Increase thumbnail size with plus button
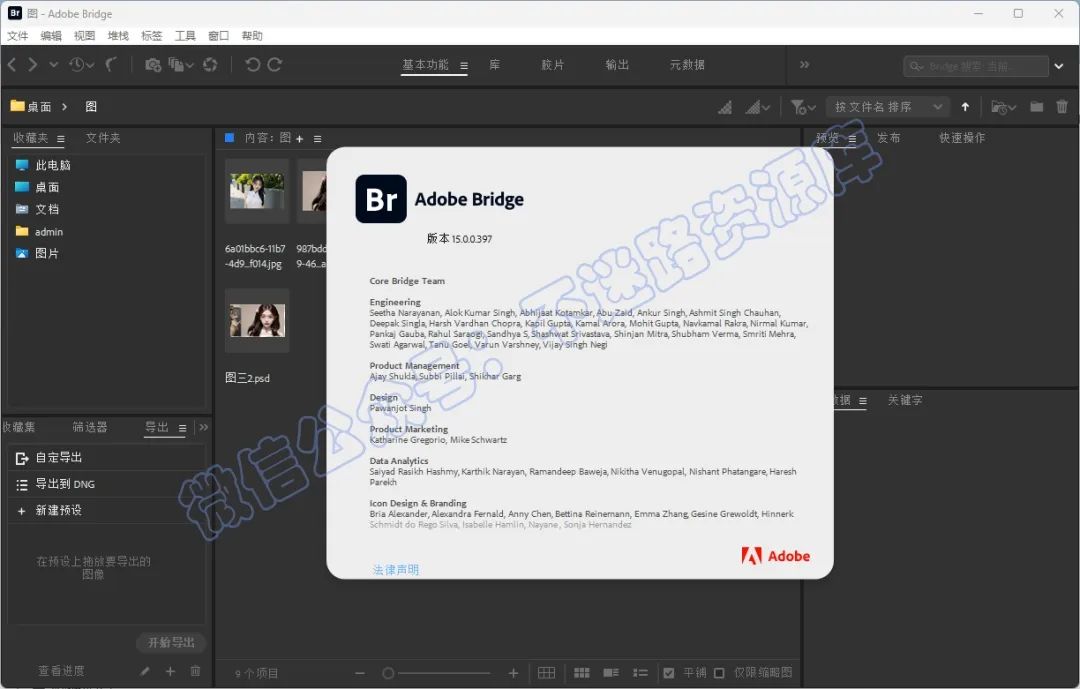The image size is (1080, 689). [513, 673]
